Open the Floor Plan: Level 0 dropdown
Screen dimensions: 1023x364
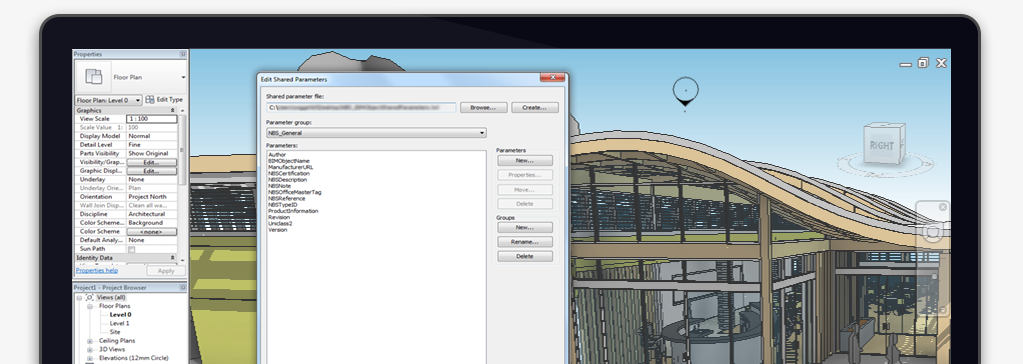(x=108, y=100)
